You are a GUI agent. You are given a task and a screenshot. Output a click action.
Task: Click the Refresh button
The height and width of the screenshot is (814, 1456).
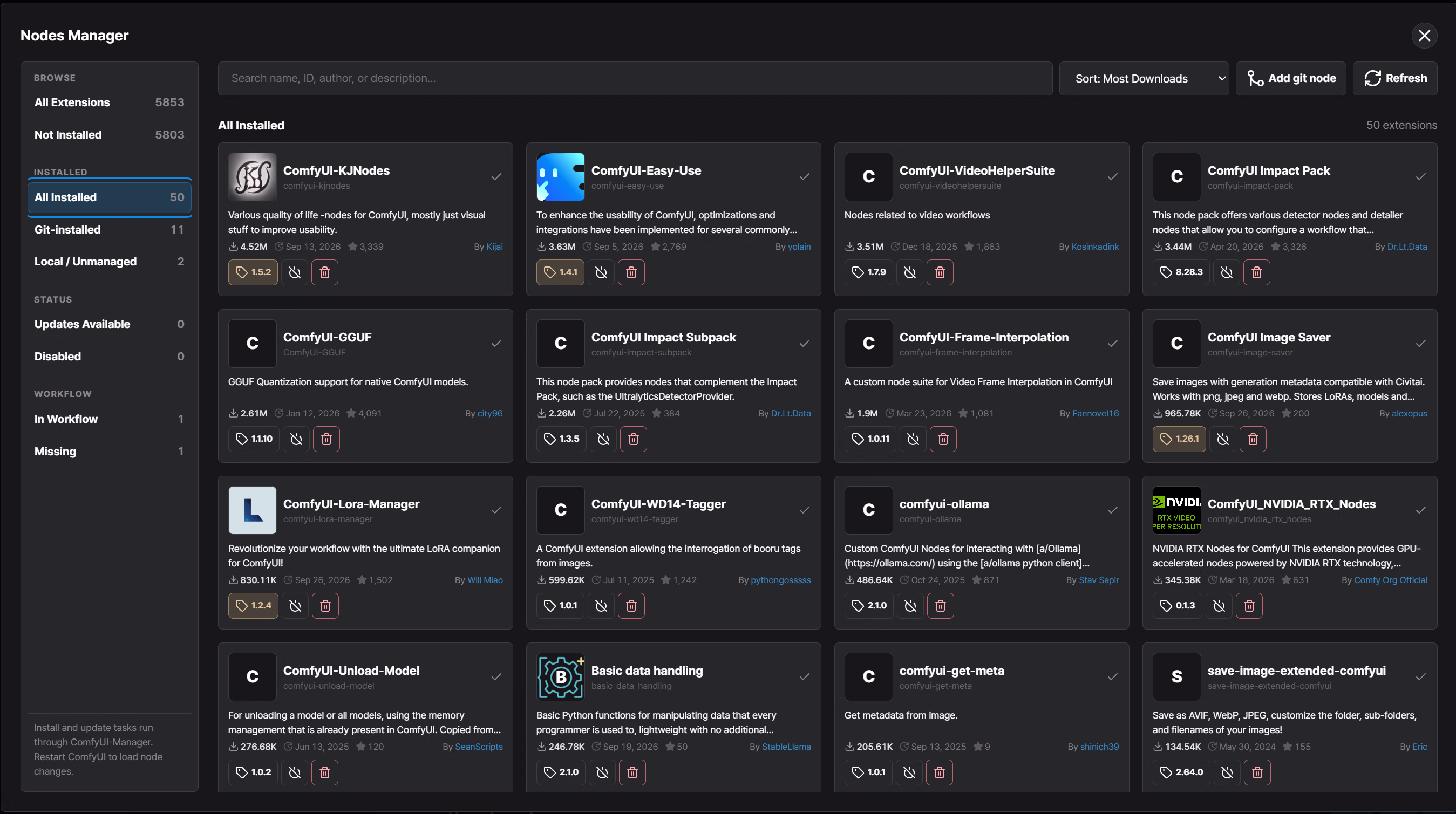[x=1395, y=79]
